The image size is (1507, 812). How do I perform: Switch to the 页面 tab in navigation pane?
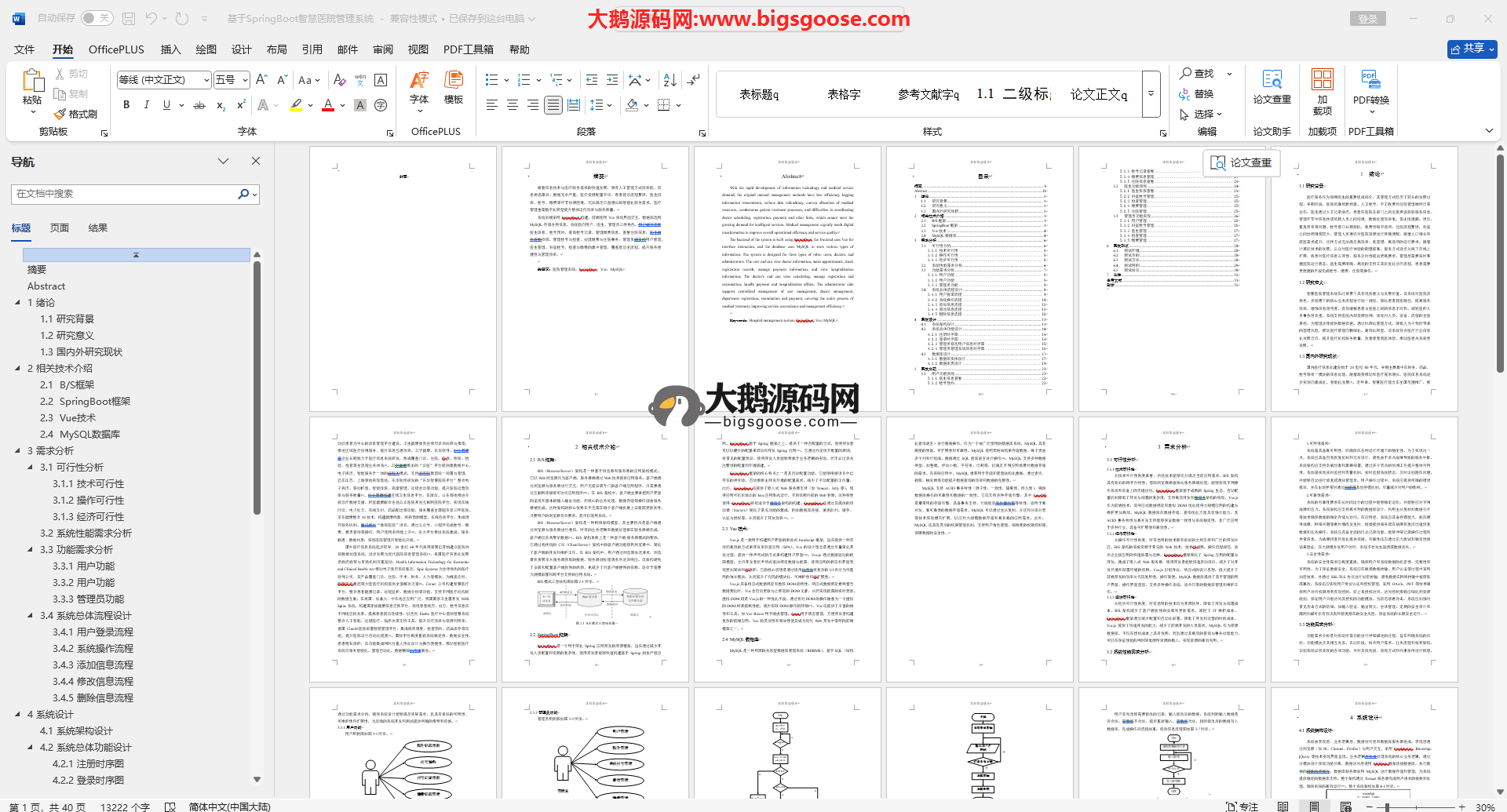pos(60,228)
